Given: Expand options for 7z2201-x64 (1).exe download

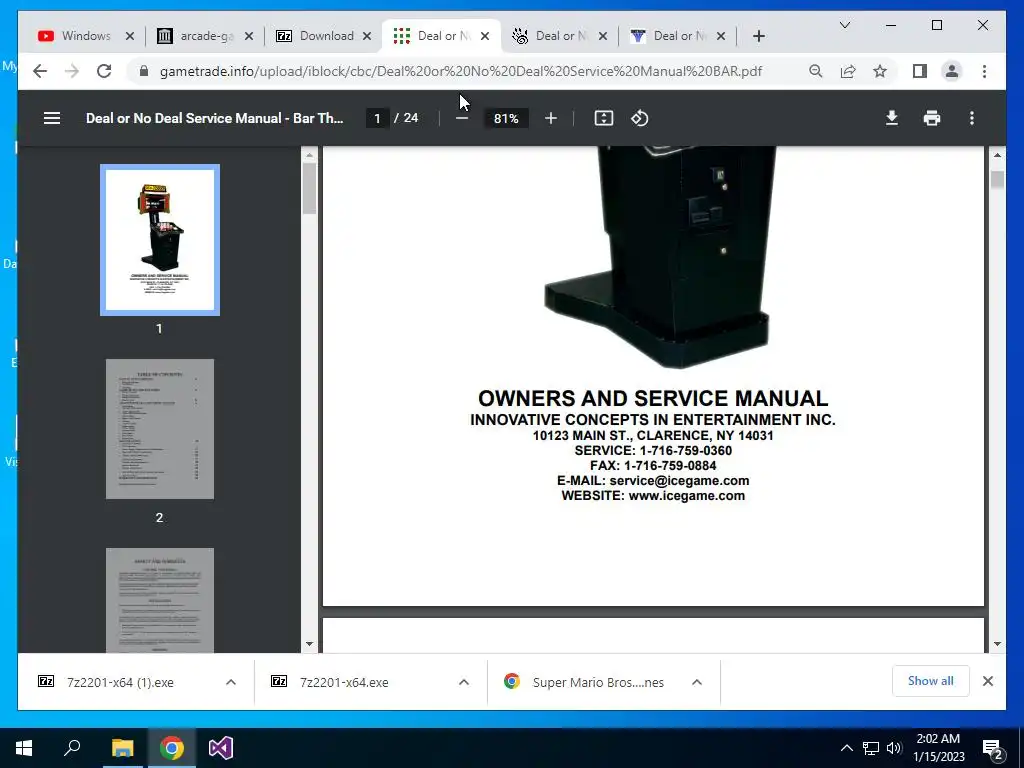Looking at the screenshot, I should click(x=231, y=682).
